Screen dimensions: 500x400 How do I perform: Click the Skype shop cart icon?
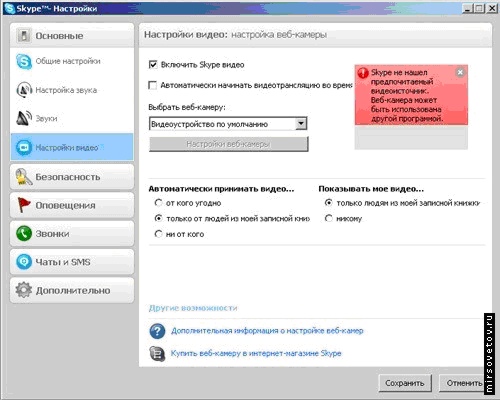point(157,354)
